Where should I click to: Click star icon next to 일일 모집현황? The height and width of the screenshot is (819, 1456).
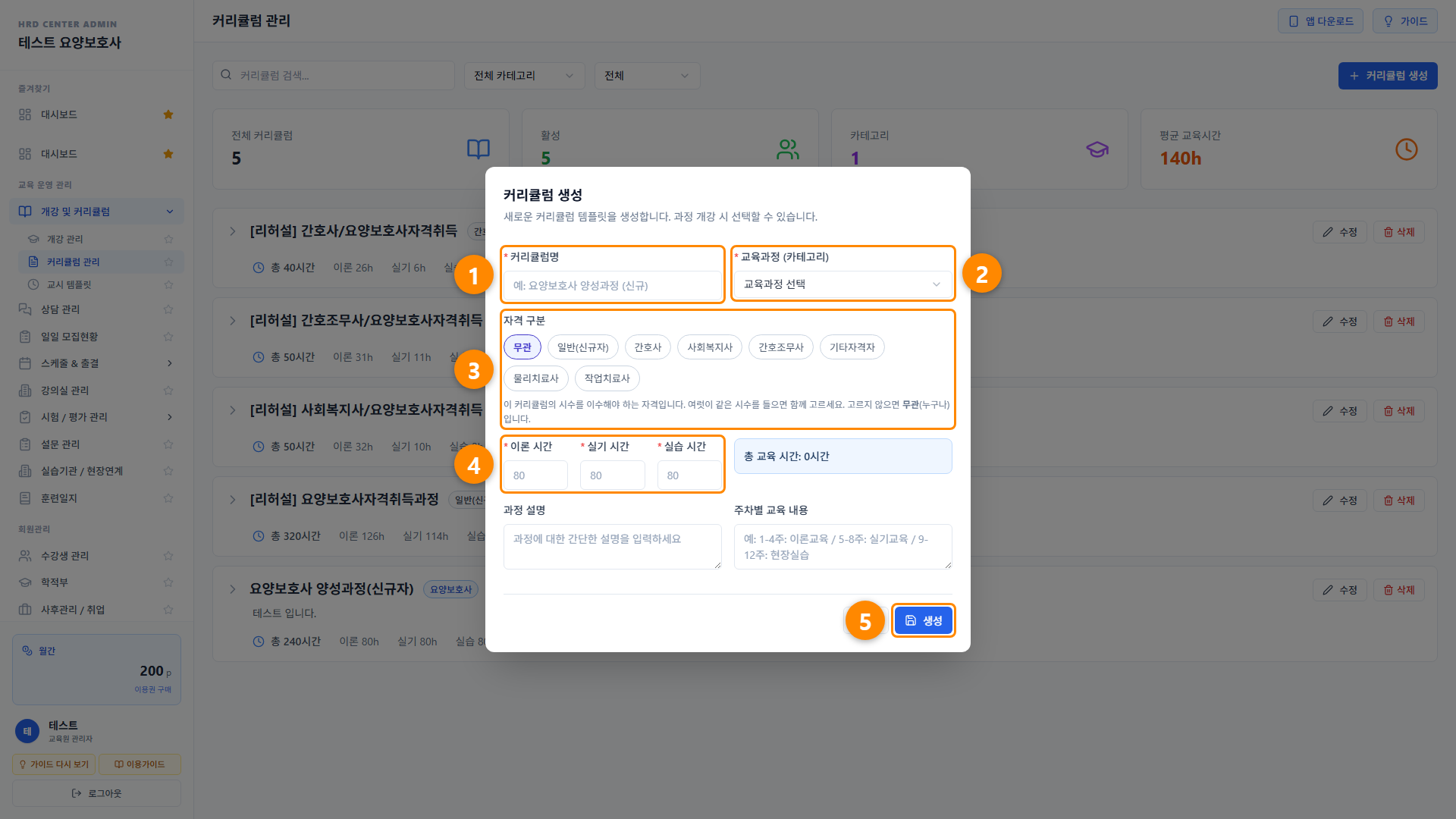(x=168, y=337)
